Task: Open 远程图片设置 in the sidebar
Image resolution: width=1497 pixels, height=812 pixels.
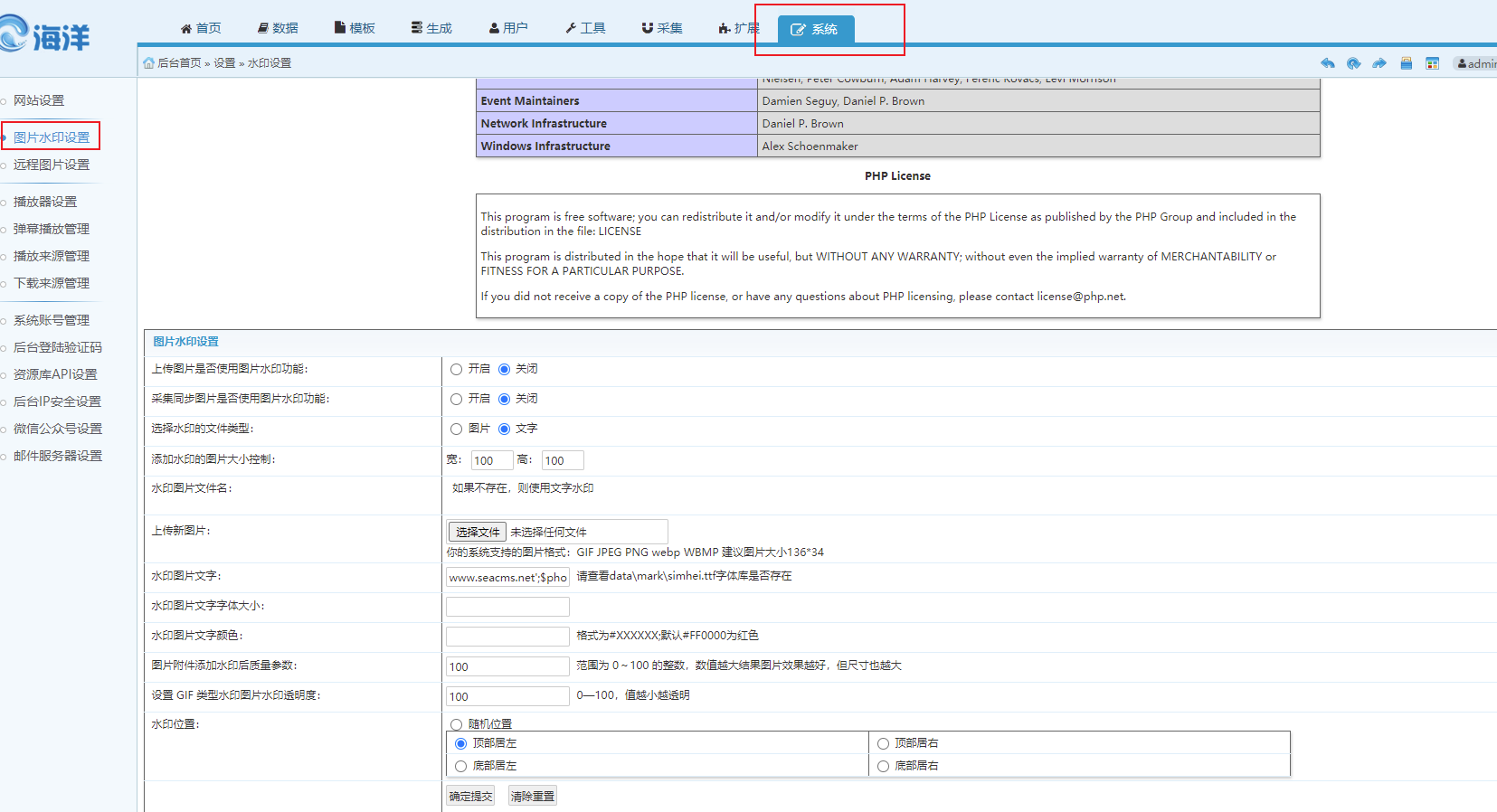Action: (52, 165)
